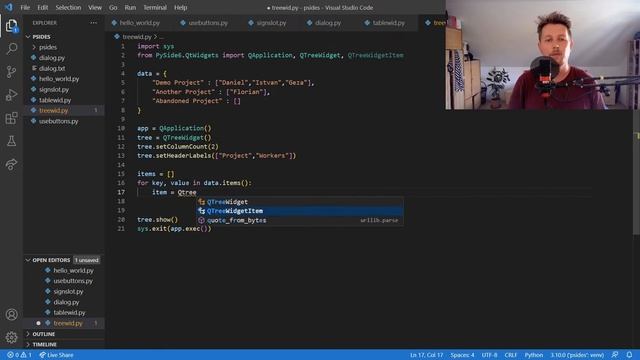This screenshot has width=640, height=360.
Task: Open the Help menu
Action: pos(180,7)
